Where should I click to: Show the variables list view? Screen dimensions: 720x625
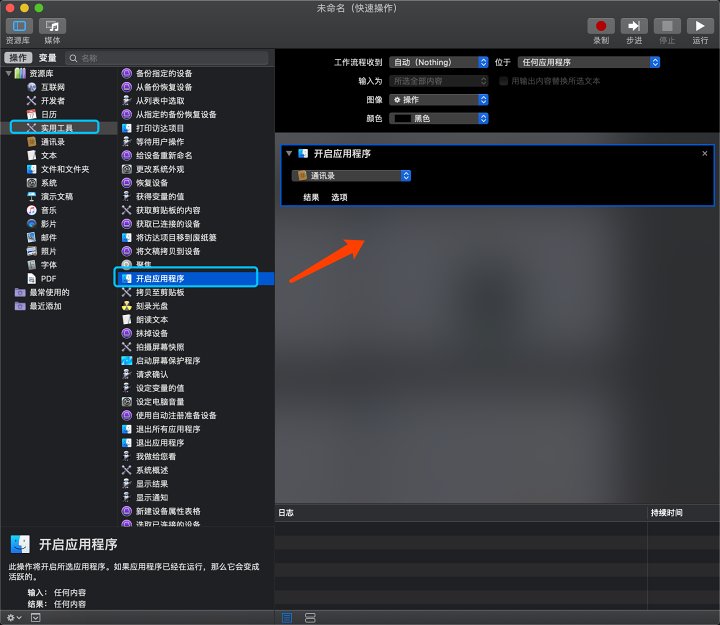pyautogui.click(x=310, y=618)
